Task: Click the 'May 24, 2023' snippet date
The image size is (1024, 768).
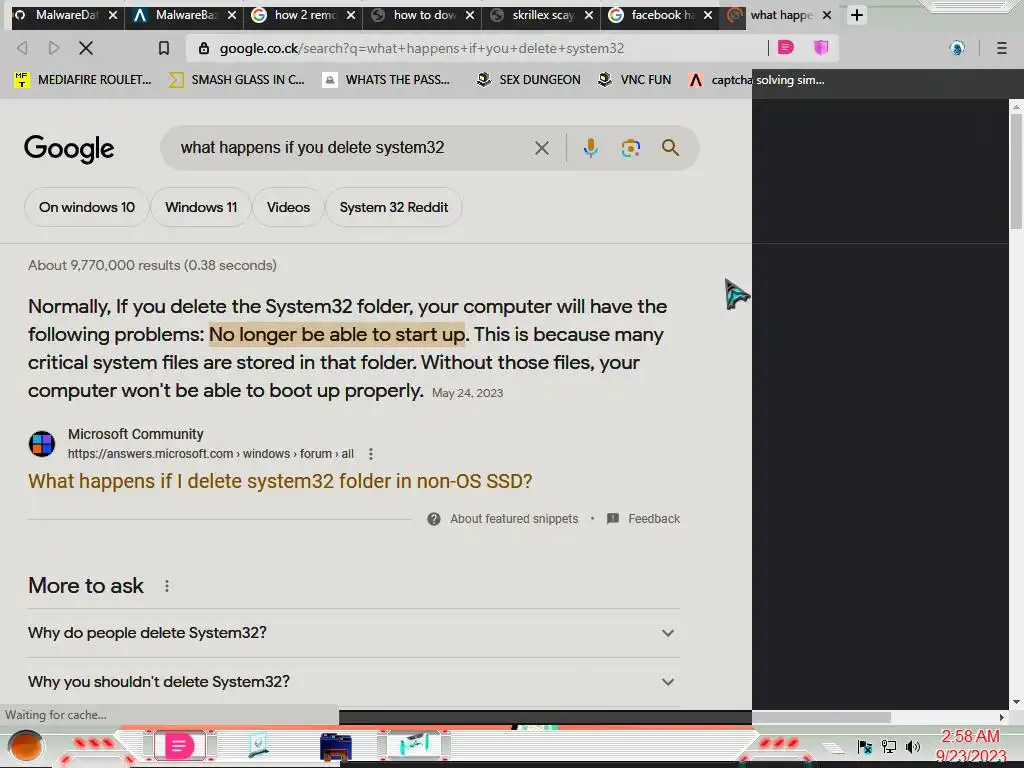Action: (468, 393)
